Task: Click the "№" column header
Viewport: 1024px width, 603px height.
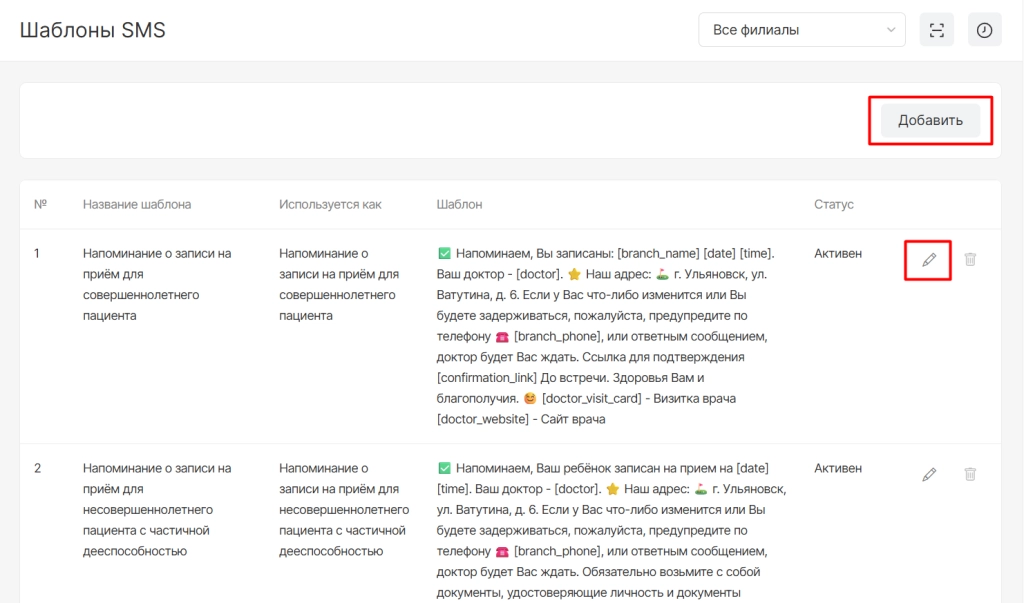Action: pos(41,204)
